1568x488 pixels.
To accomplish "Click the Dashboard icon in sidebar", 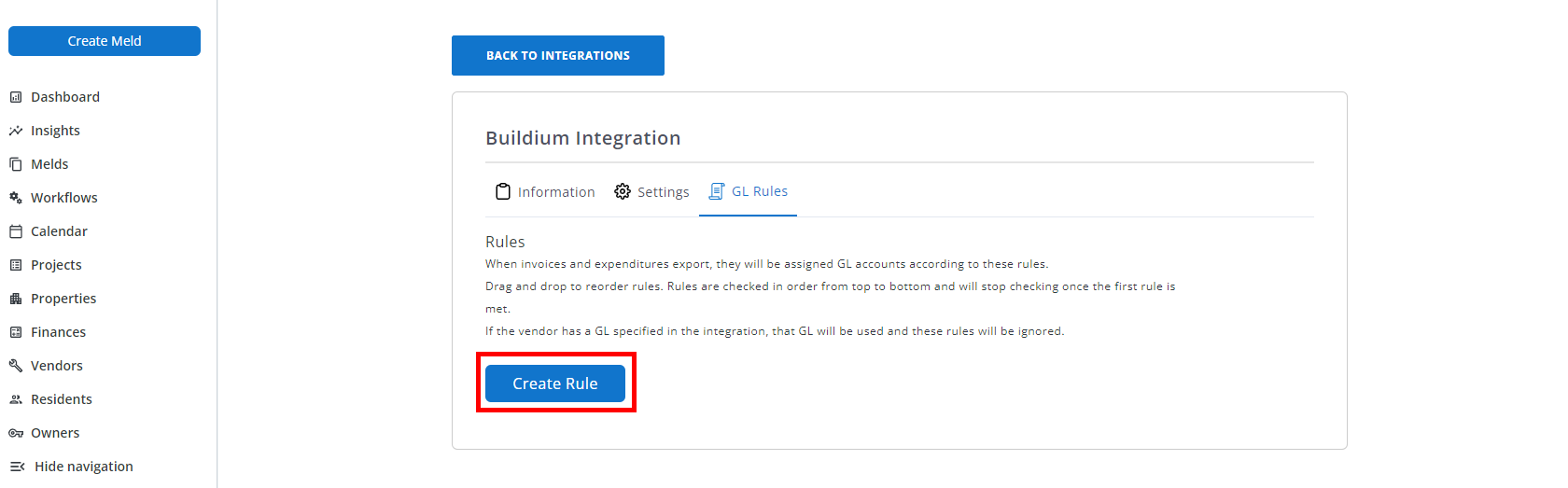I will 16,97.
